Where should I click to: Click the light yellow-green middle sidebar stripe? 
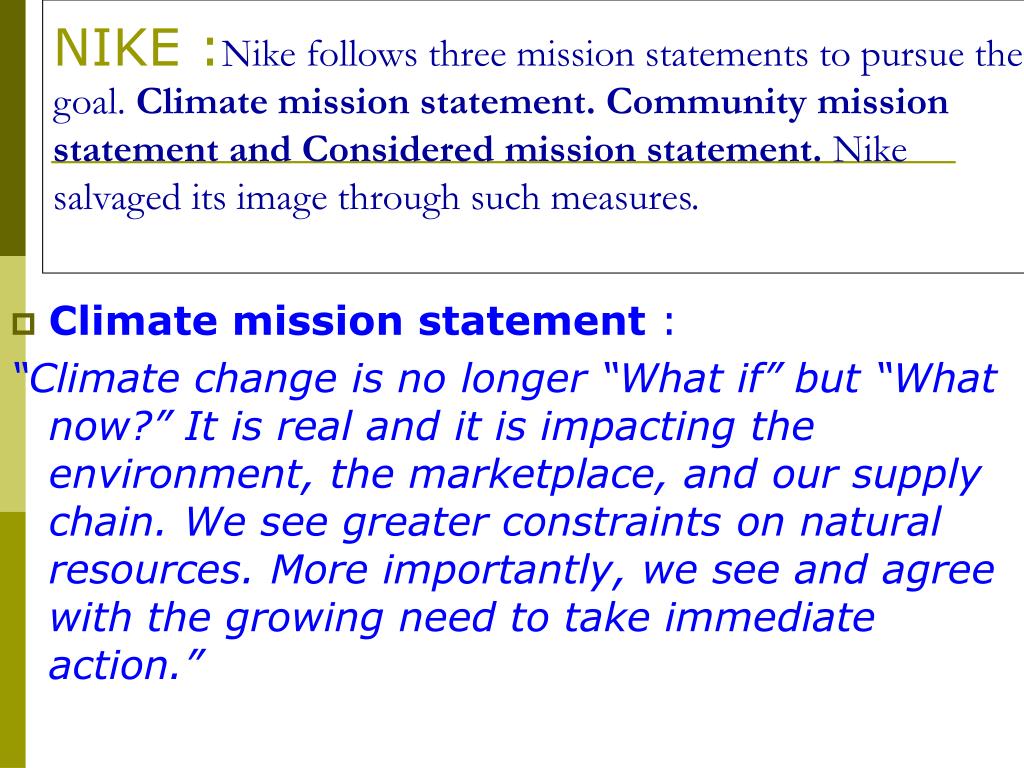[12, 384]
